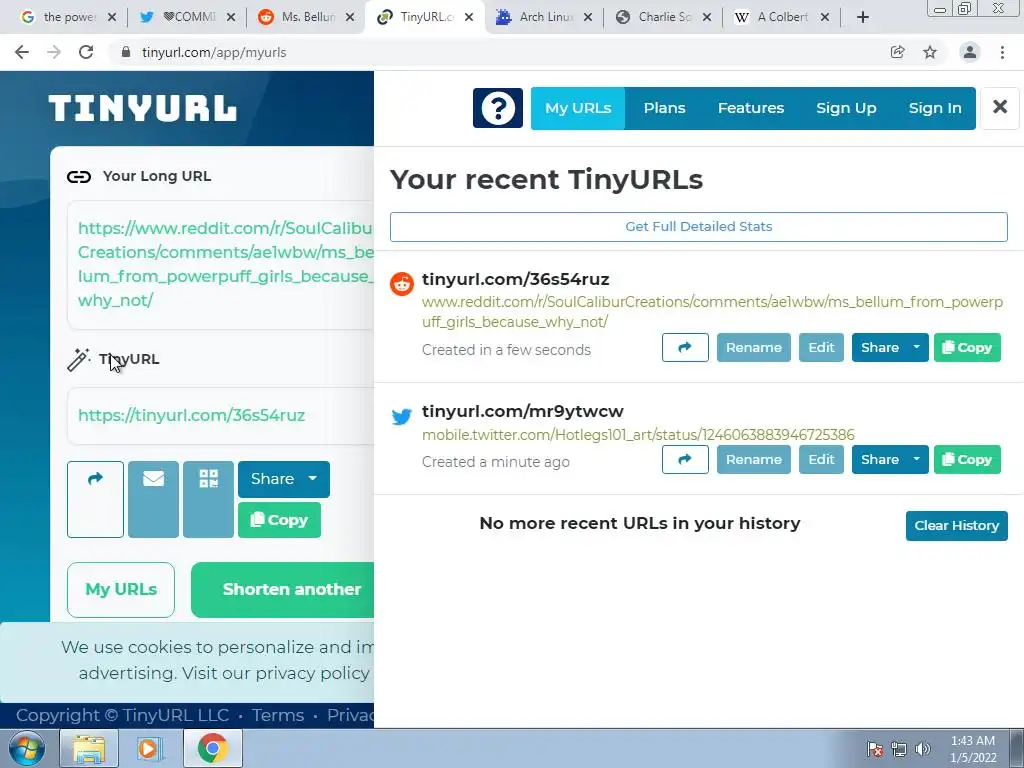
Task: Click Sign In in the navigation bar
Action: point(935,108)
